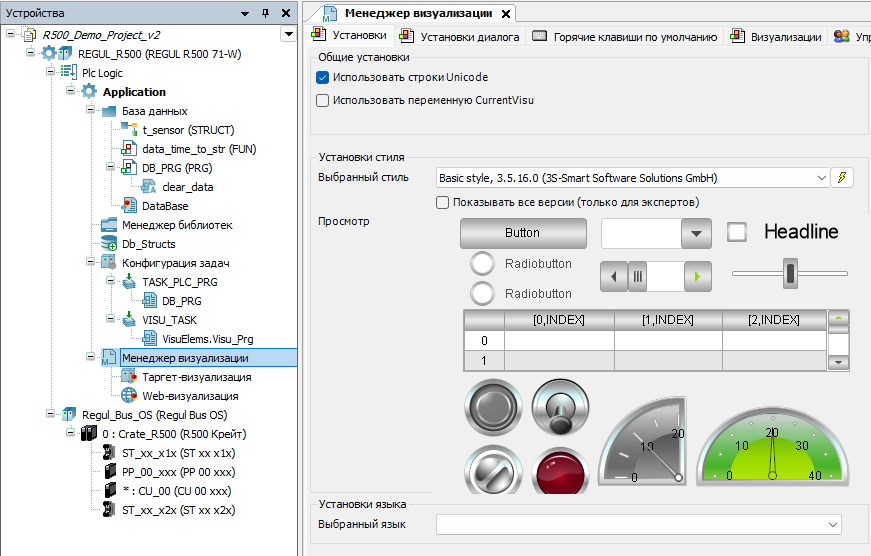Viewport: 871px width, 556px height.
Task: Click the Конфигурация задач icon
Action: [109, 263]
